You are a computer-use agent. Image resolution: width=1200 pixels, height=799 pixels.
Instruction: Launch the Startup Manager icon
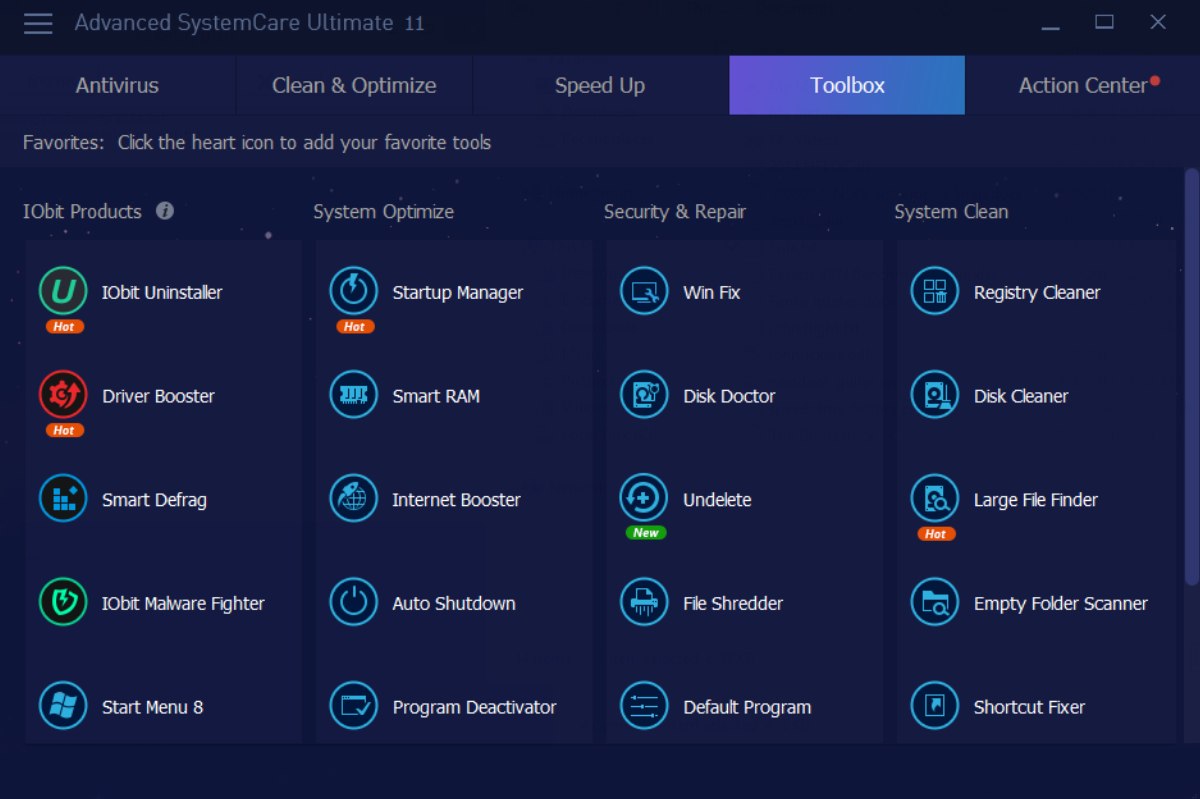[x=354, y=292]
